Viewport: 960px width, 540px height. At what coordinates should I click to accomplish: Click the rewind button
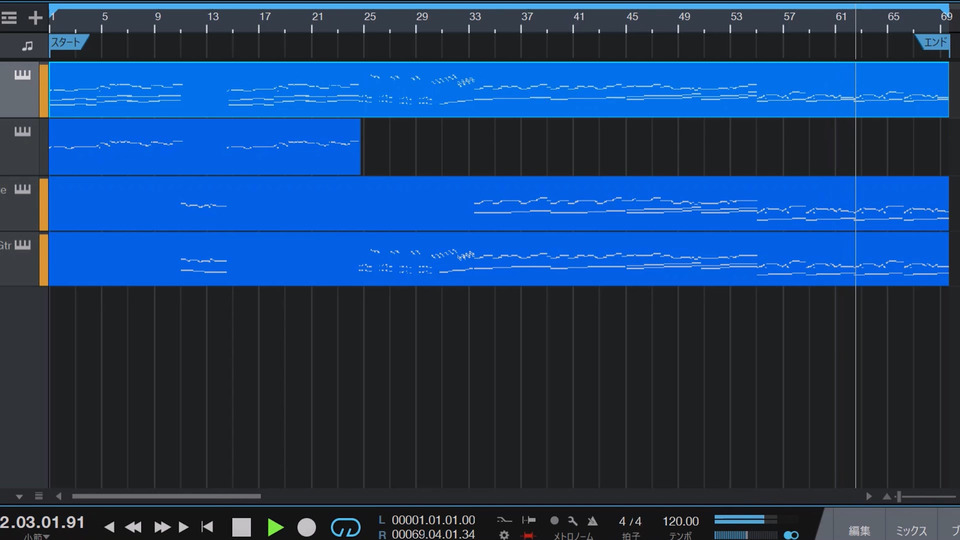[x=133, y=527]
